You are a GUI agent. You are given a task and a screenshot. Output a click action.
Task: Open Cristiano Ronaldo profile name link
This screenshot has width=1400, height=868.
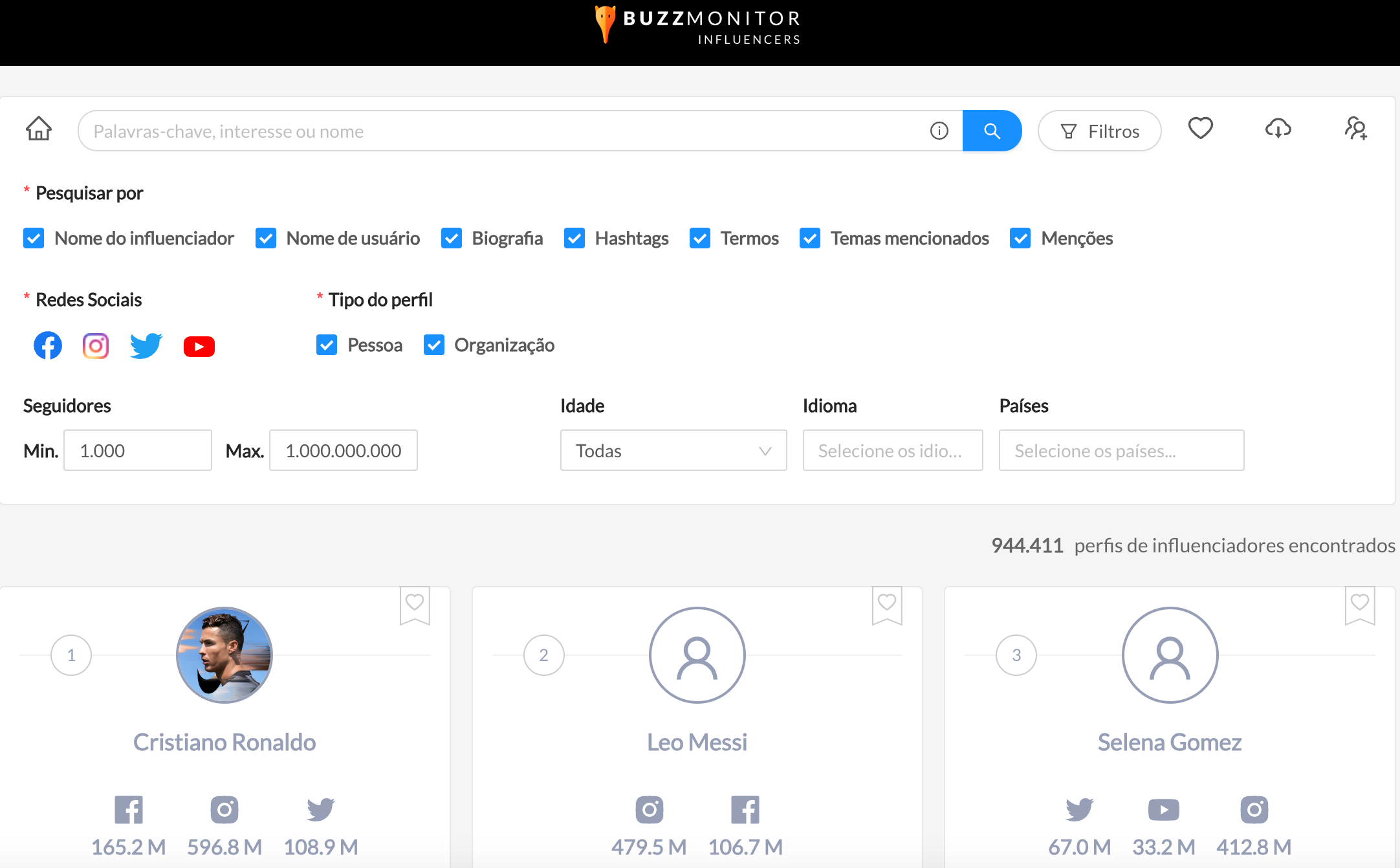pos(224,742)
